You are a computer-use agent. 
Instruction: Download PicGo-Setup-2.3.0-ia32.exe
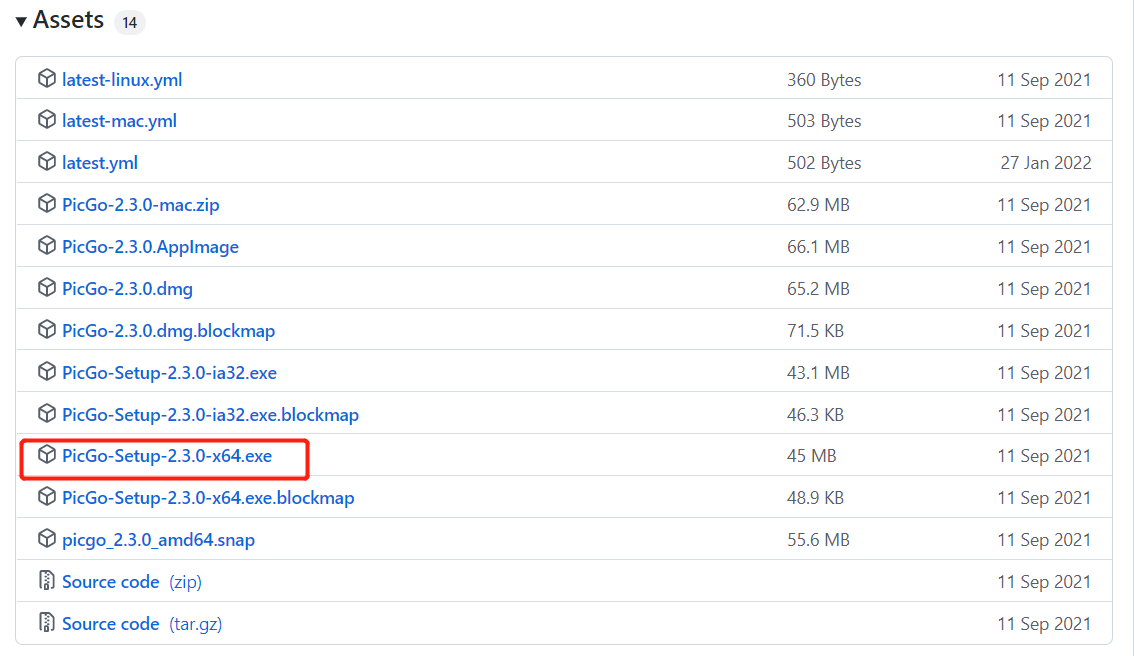tap(169, 372)
